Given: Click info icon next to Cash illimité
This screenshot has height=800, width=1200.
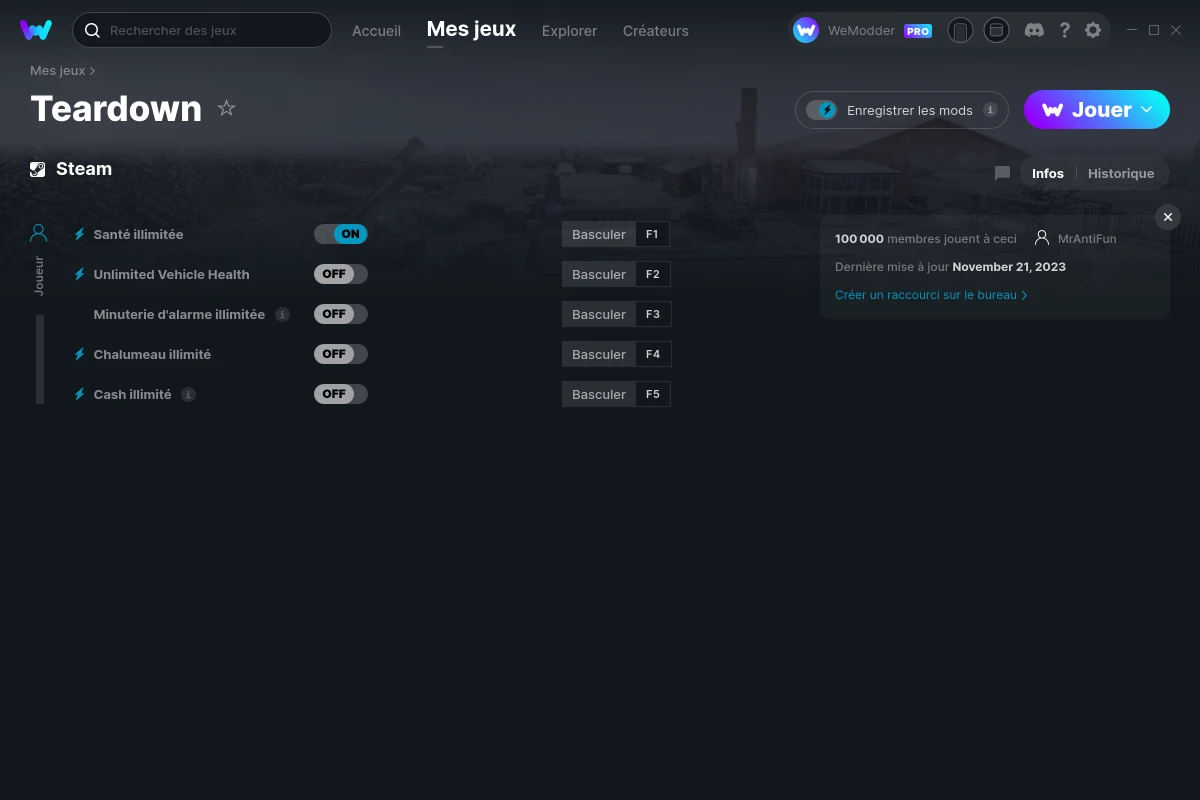Looking at the screenshot, I should pyautogui.click(x=188, y=394).
